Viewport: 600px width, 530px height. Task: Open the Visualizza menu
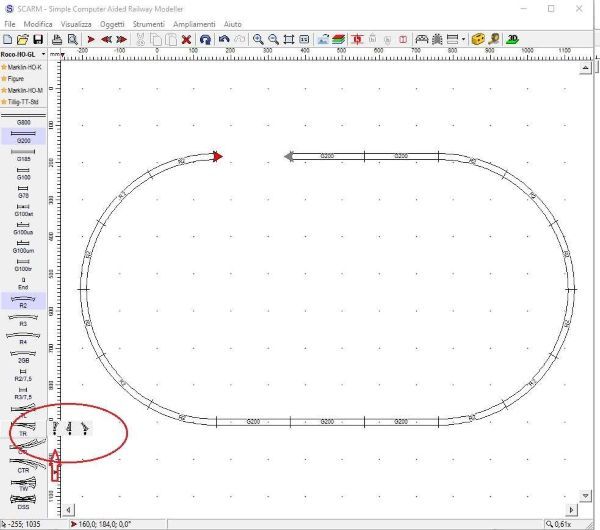(x=76, y=22)
